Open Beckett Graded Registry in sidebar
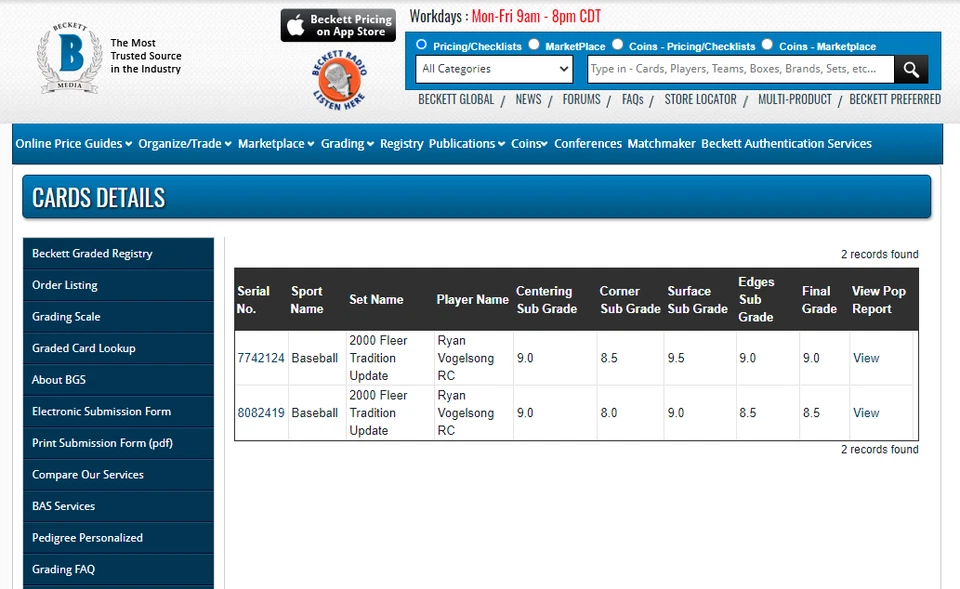The width and height of the screenshot is (960, 589). pos(118,253)
